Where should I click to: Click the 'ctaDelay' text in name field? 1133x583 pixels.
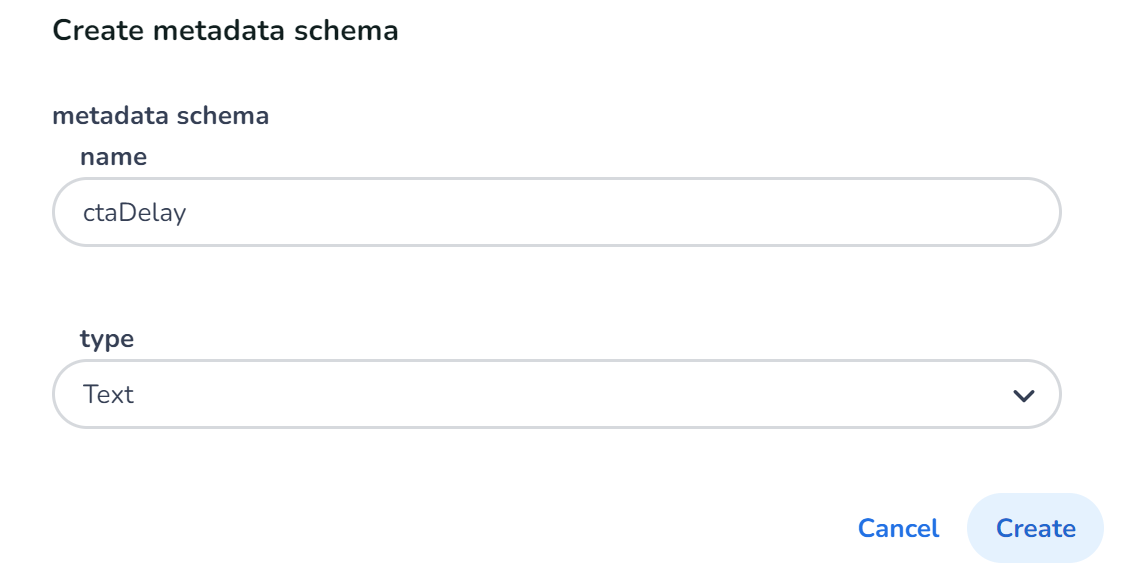click(134, 212)
